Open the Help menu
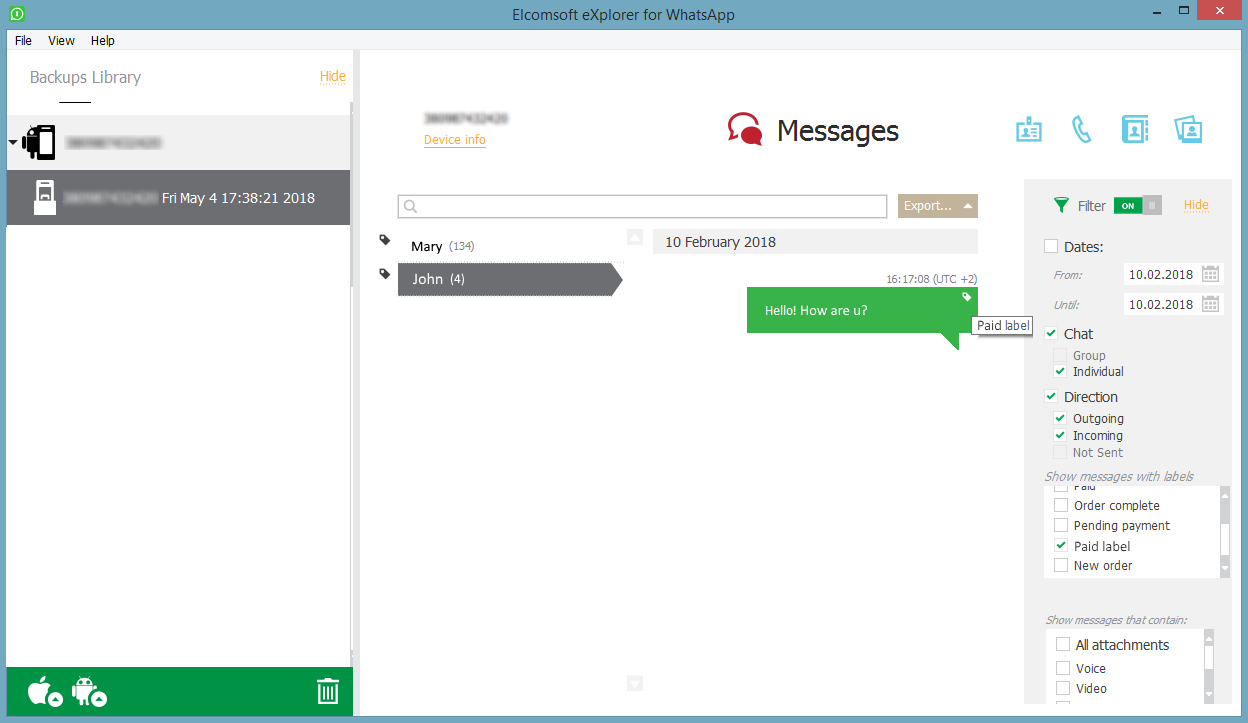This screenshot has width=1248, height=723. (x=103, y=41)
